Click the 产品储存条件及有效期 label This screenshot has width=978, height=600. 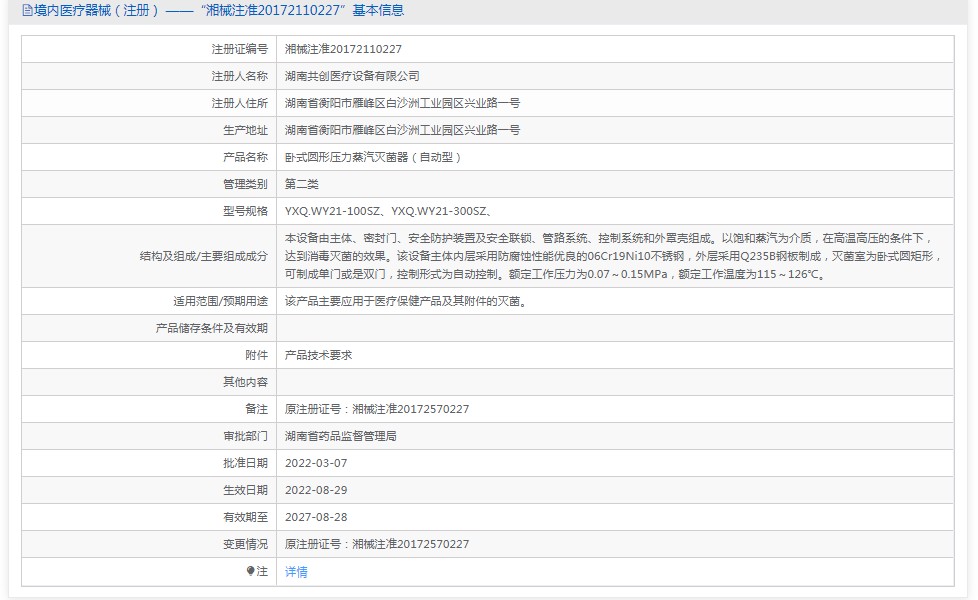click(x=211, y=328)
